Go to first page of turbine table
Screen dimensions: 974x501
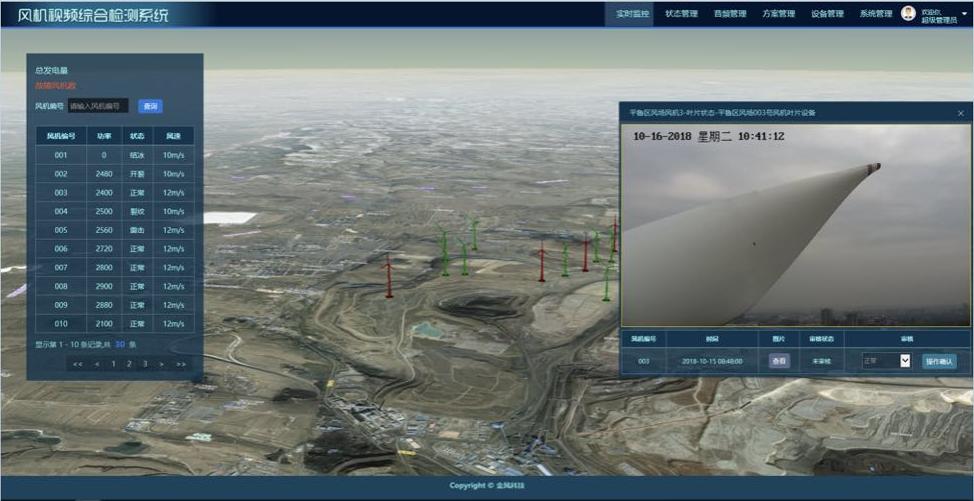click(78, 364)
